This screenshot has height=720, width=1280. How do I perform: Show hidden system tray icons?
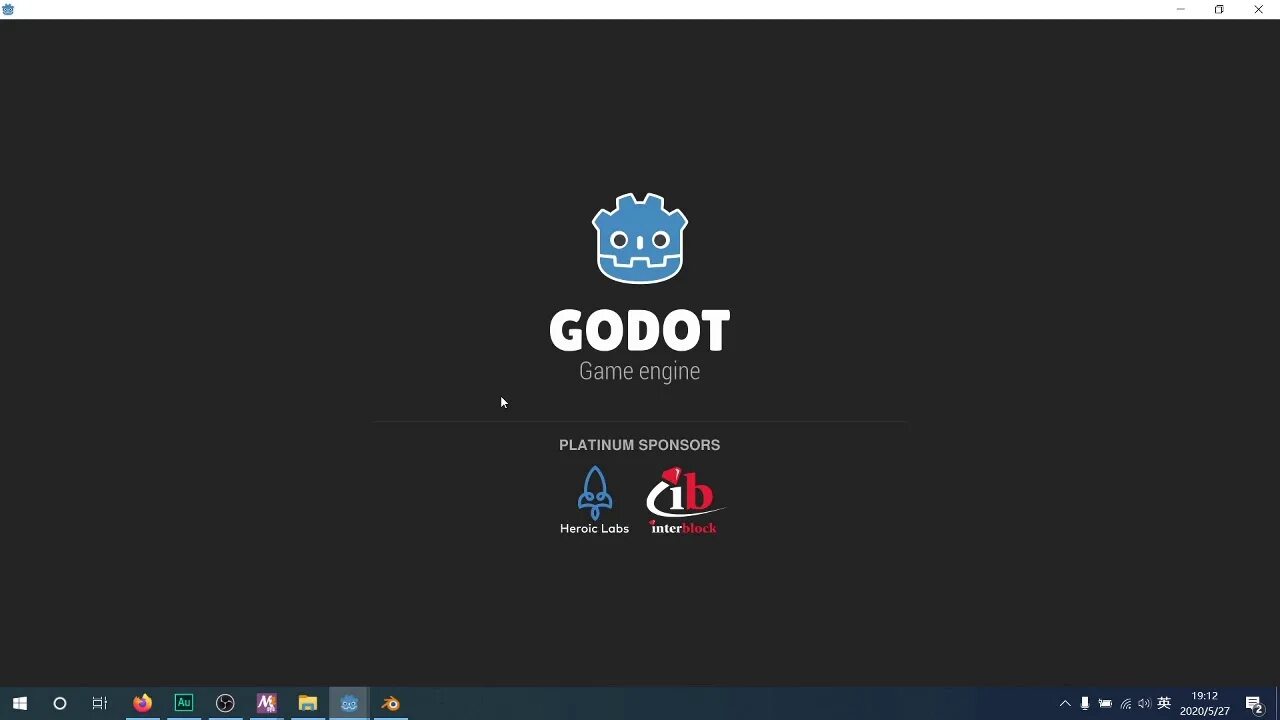[x=1065, y=704]
